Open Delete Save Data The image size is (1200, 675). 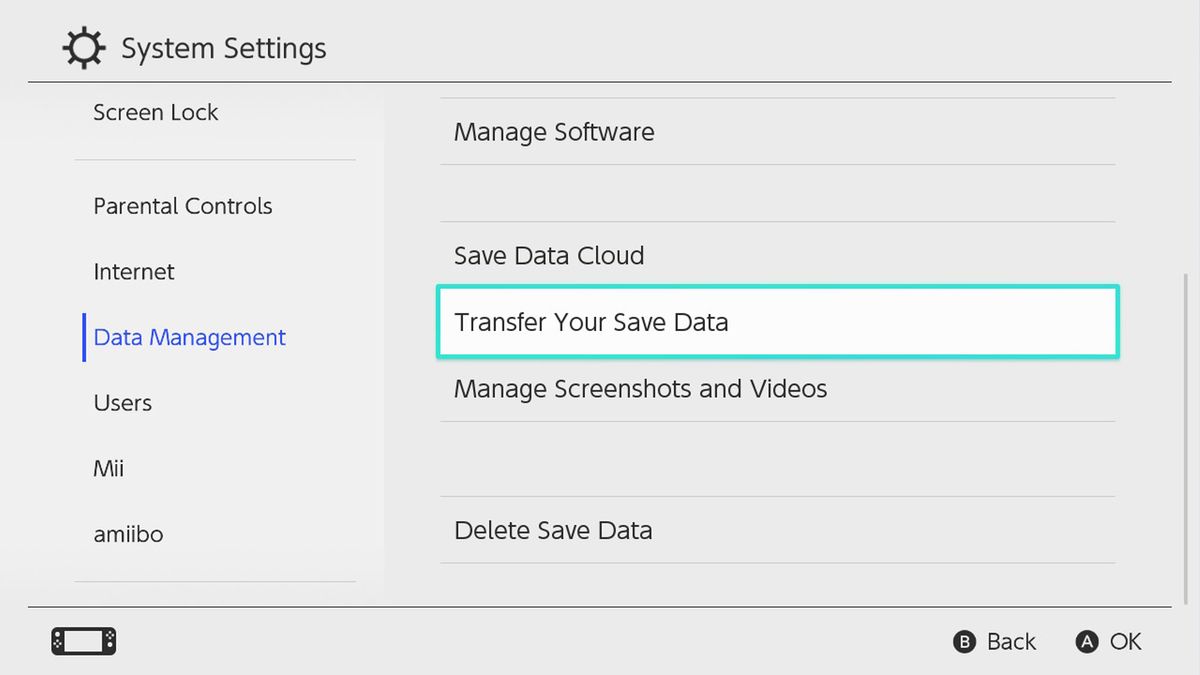tap(554, 530)
